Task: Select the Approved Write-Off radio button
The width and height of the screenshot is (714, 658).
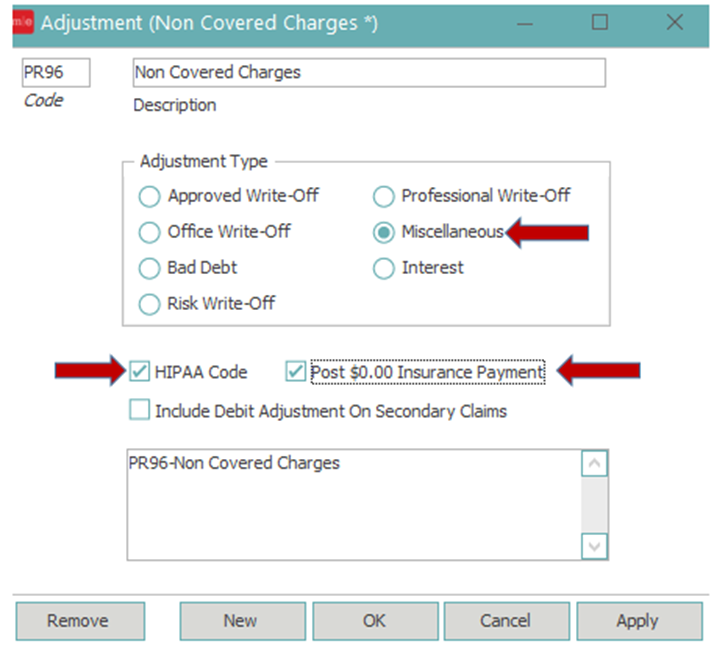Action: (149, 196)
